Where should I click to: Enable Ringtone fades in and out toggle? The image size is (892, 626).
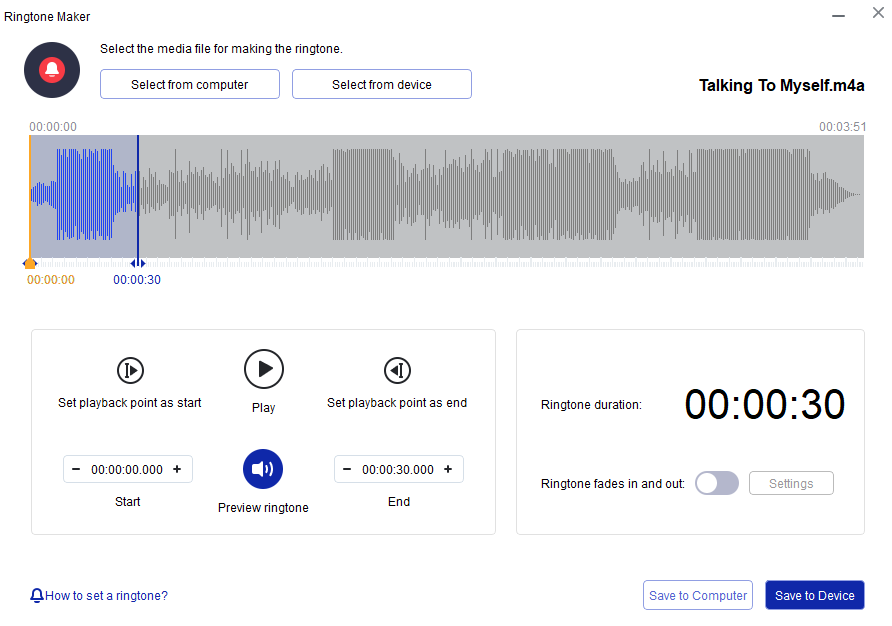717,483
